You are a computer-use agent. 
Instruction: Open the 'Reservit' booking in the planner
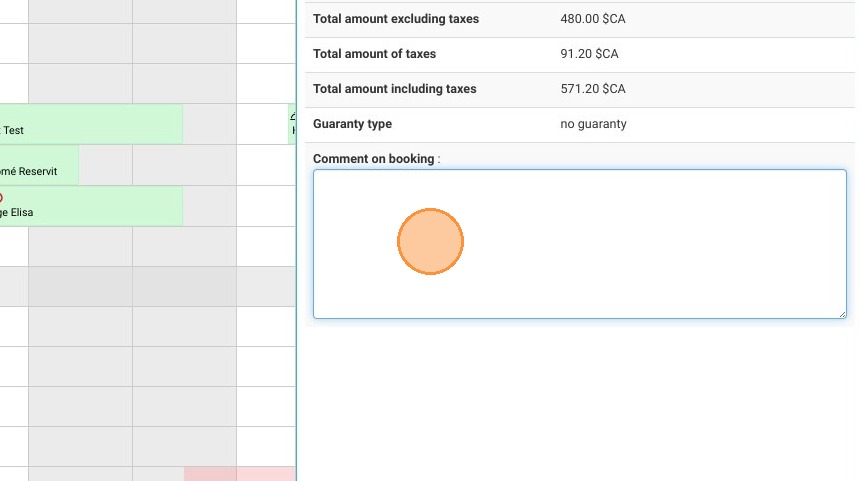pyautogui.click(x=39, y=165)
